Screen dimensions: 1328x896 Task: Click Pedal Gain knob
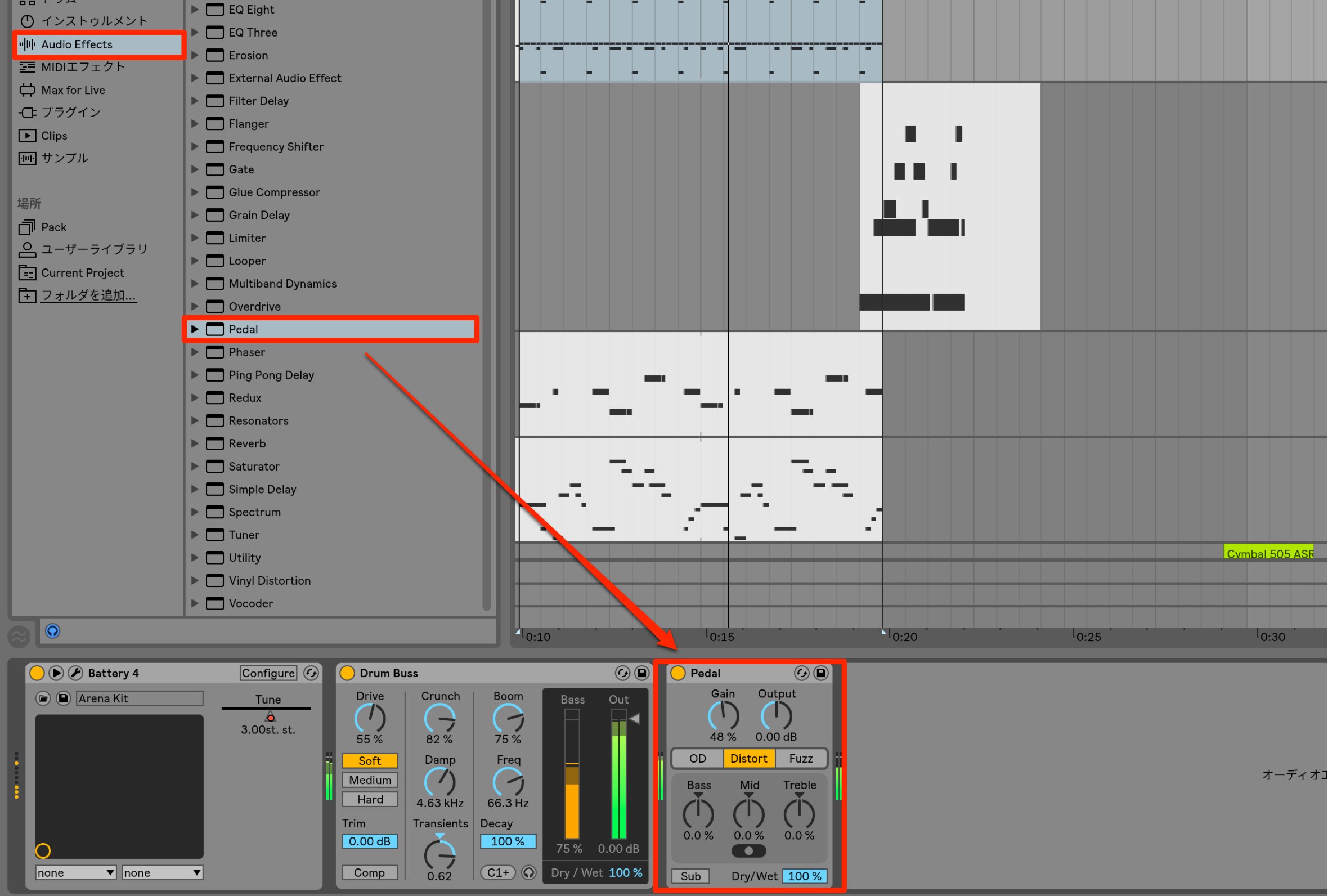(723, 716)
